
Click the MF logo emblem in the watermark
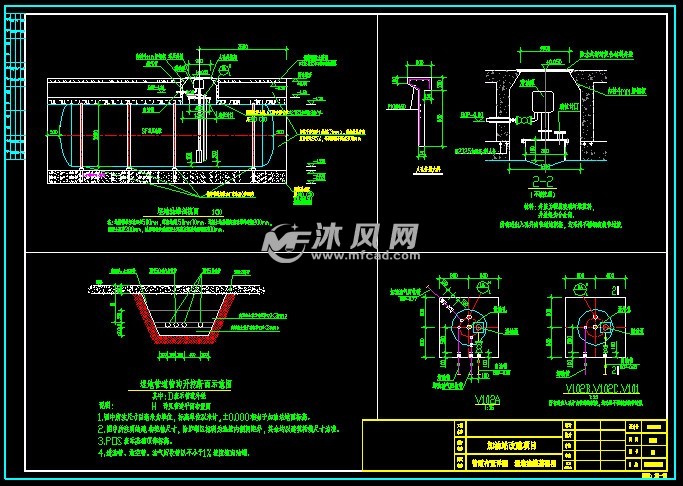click(285, 243)
